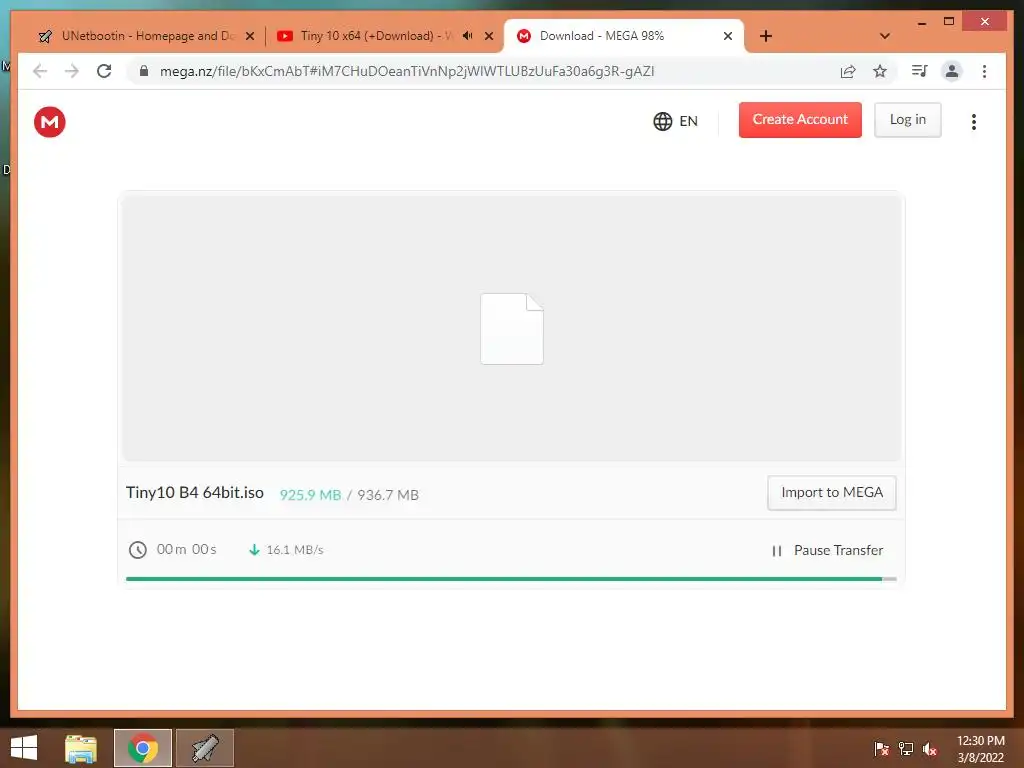Open the UNetbootin taskbar icon
The width and height of the screenshot is (1024, 768).
pos(204,748)
